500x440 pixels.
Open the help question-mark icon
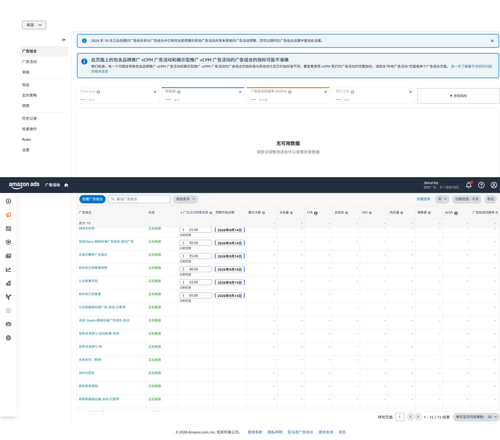[x=481, y=185]
